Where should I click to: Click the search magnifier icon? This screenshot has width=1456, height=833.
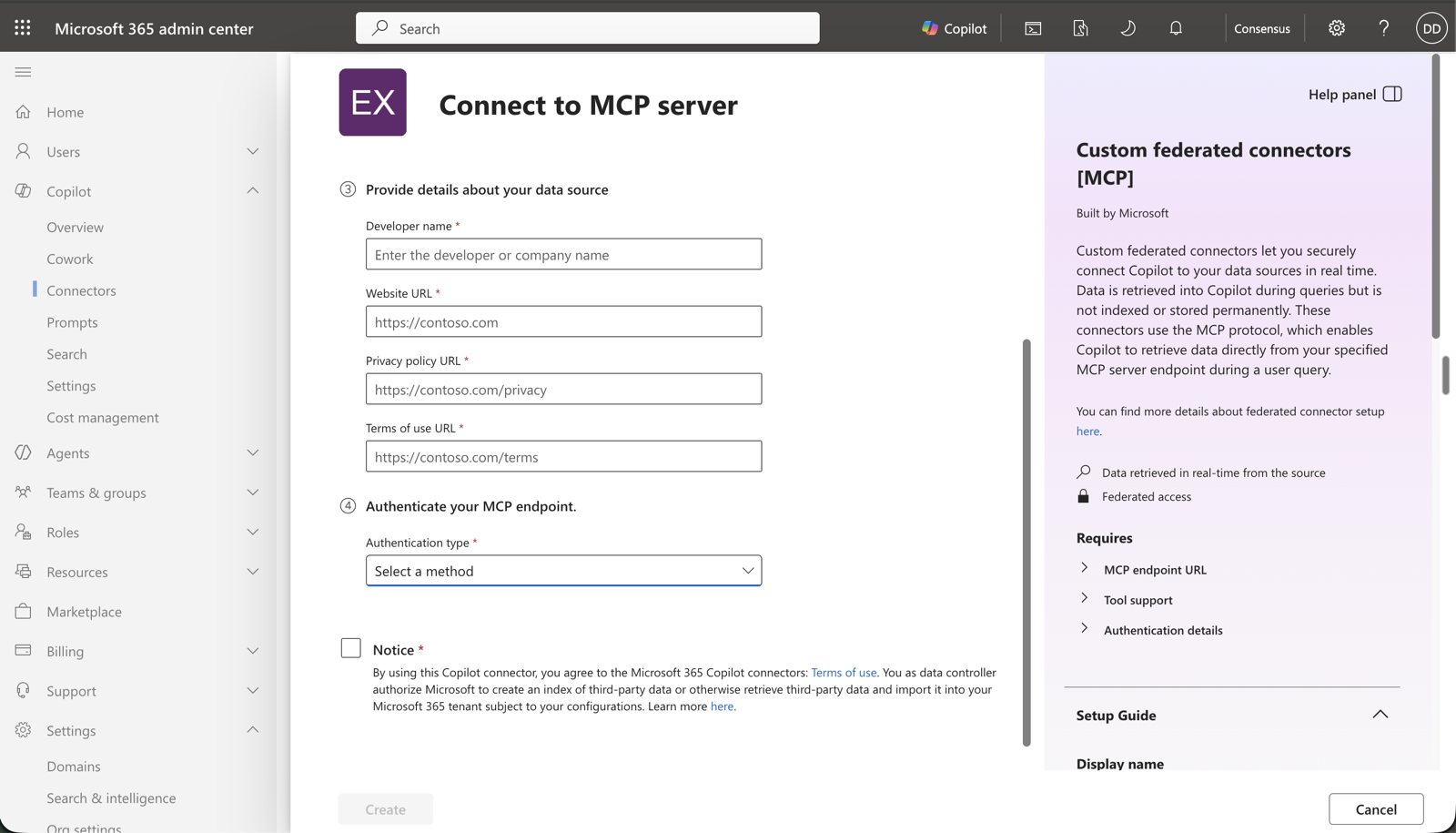(380, 28)
